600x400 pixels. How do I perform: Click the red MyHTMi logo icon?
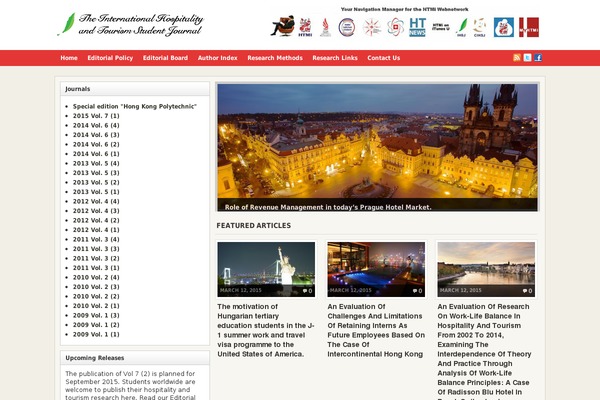(529, 27)
